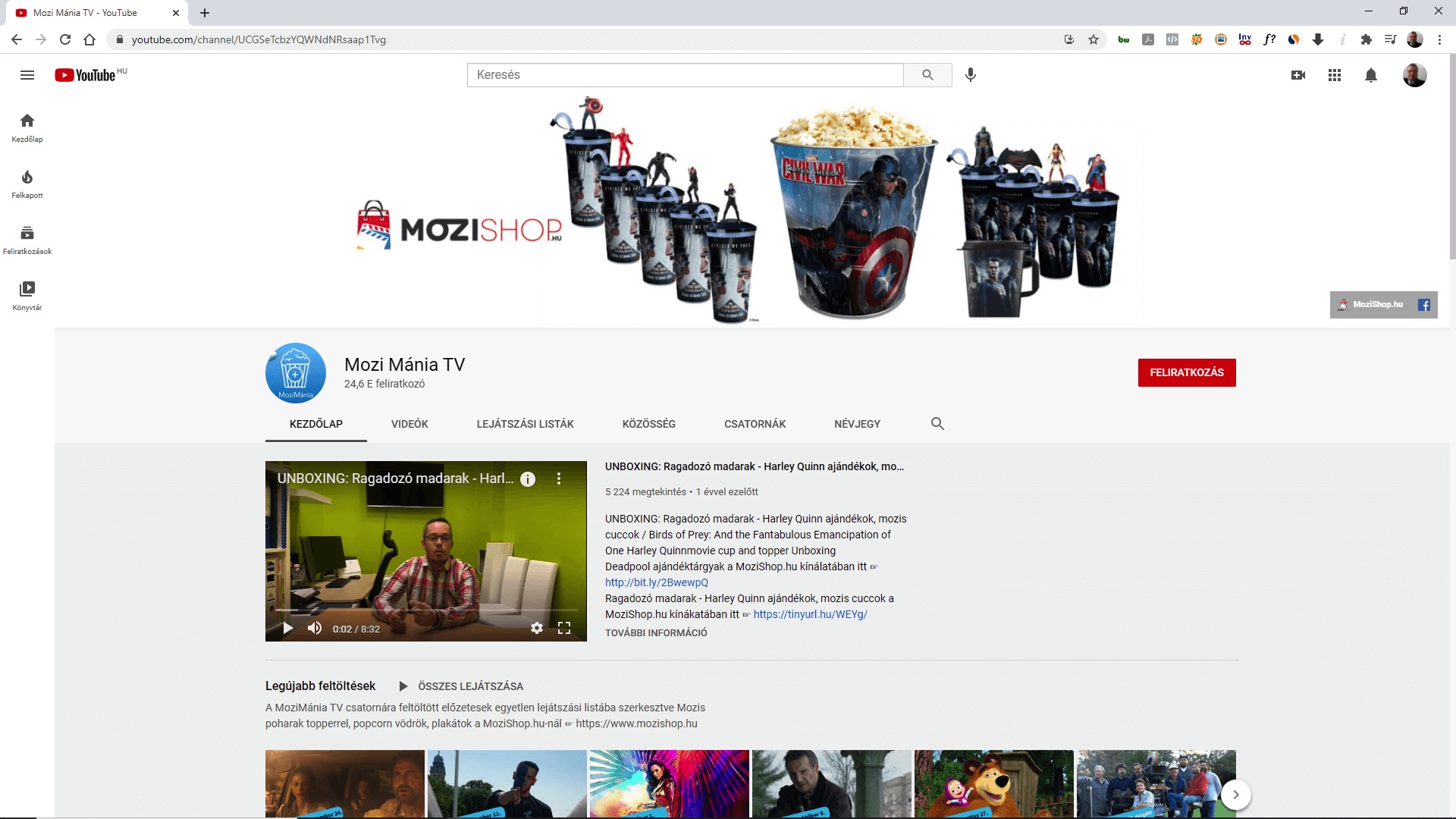Image resolution: width=1456 pixels, height=819 pixels.
Task: Open the YouTube apps grid icon
Action: (1335, 75)
